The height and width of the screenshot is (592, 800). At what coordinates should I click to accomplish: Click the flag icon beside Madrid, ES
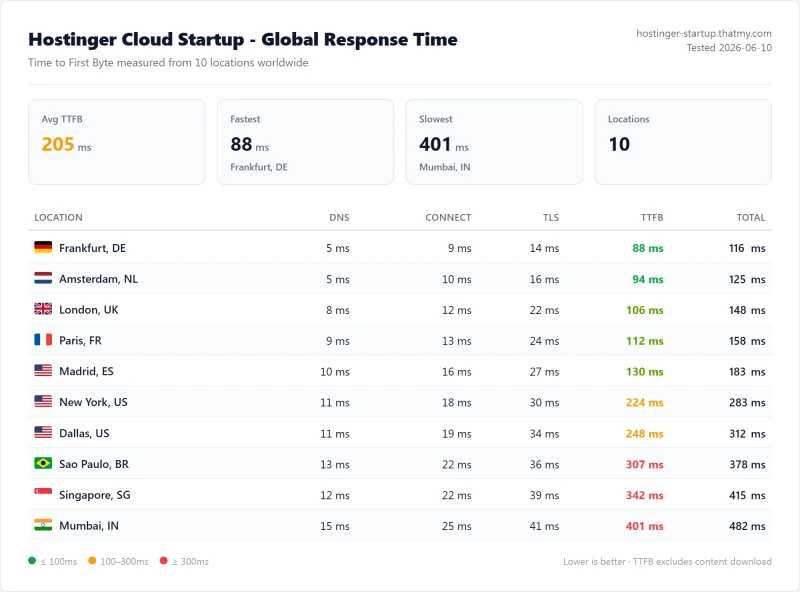point(43,371)
